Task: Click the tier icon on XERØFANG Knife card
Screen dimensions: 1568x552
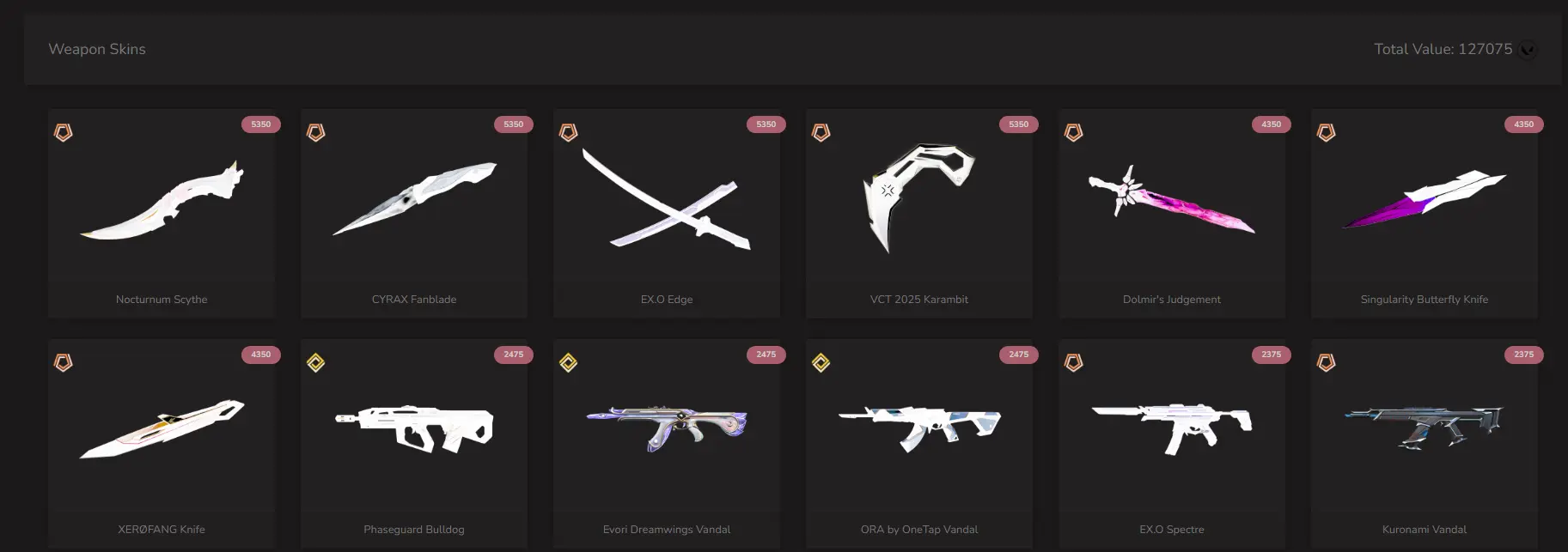Action: coord(64,363)
